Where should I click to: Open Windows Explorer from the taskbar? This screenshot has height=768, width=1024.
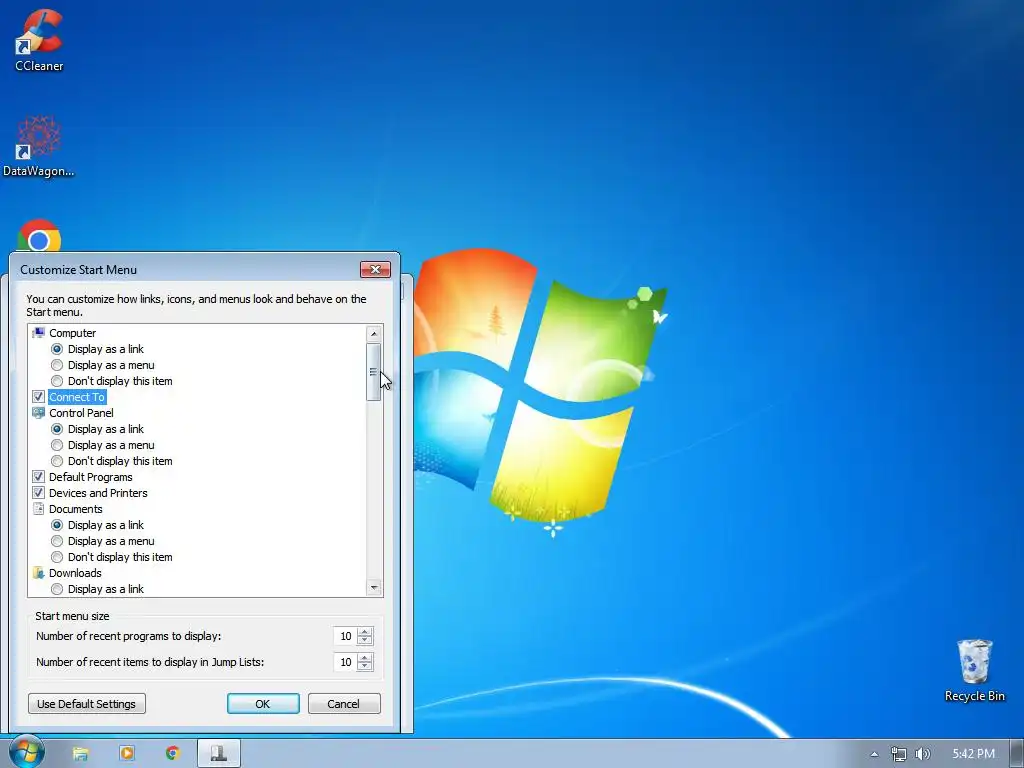point(80,754)
